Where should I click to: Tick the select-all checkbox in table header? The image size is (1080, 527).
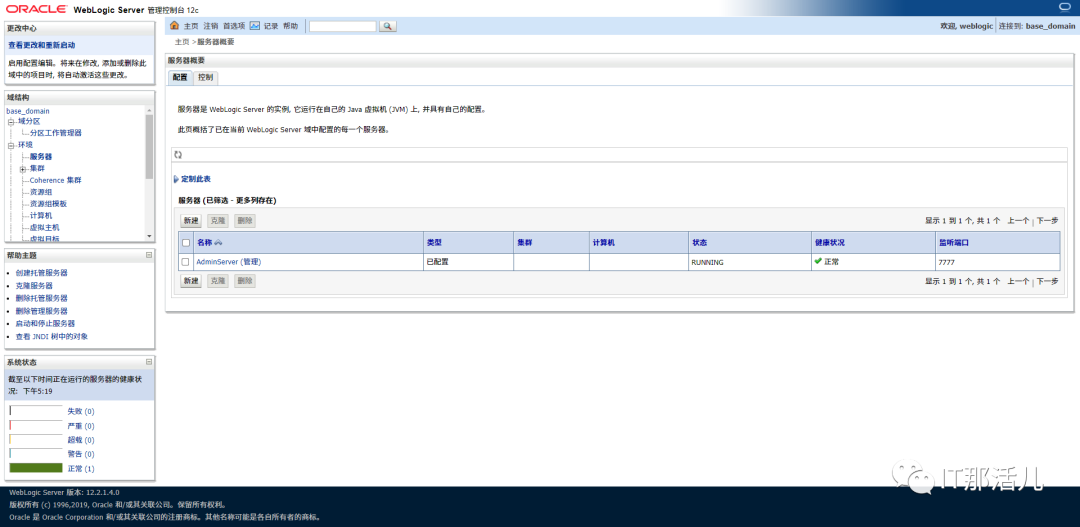(x=185, y=242)
